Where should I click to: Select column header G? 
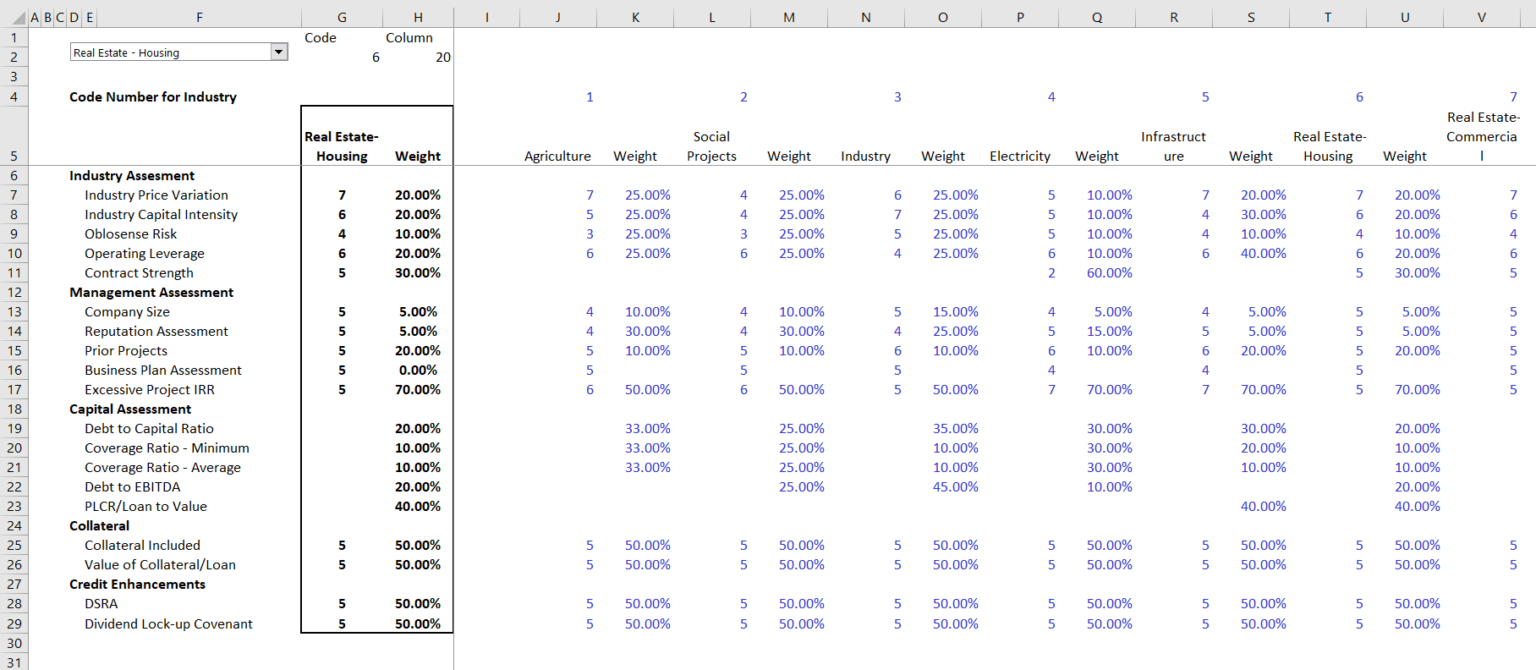[x=341, y=16]
